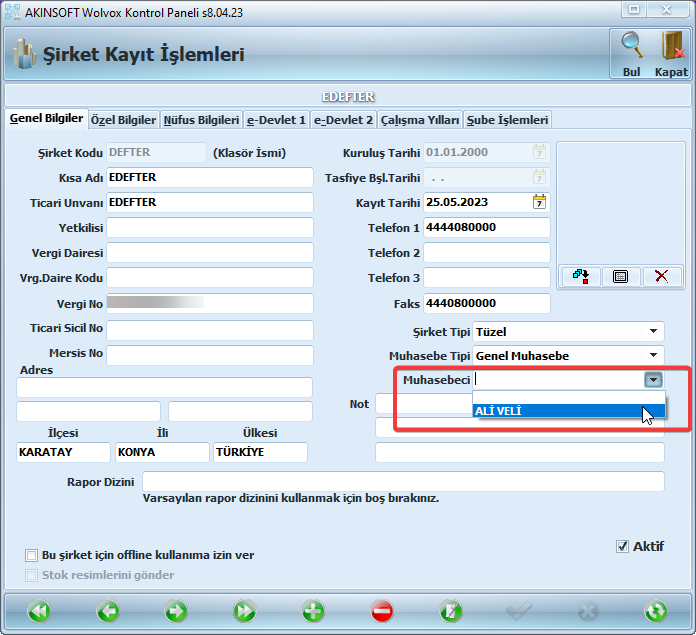
Task: Expand the Şirket Tipi dropdown
Action: (x=653, y=331)
